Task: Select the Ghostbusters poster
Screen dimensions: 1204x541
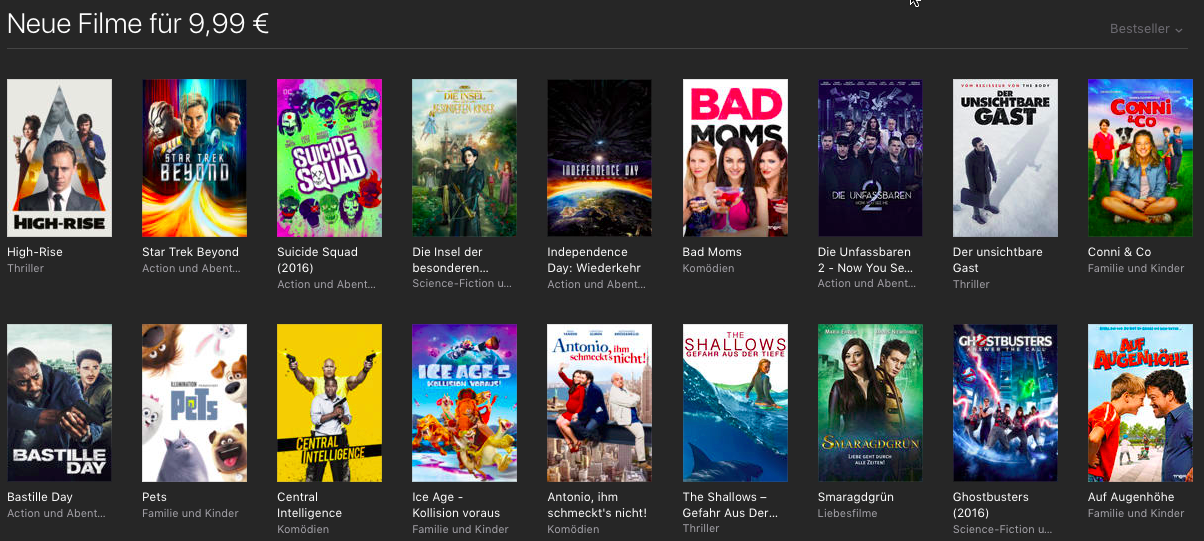Action: (x=1005, y=403)
